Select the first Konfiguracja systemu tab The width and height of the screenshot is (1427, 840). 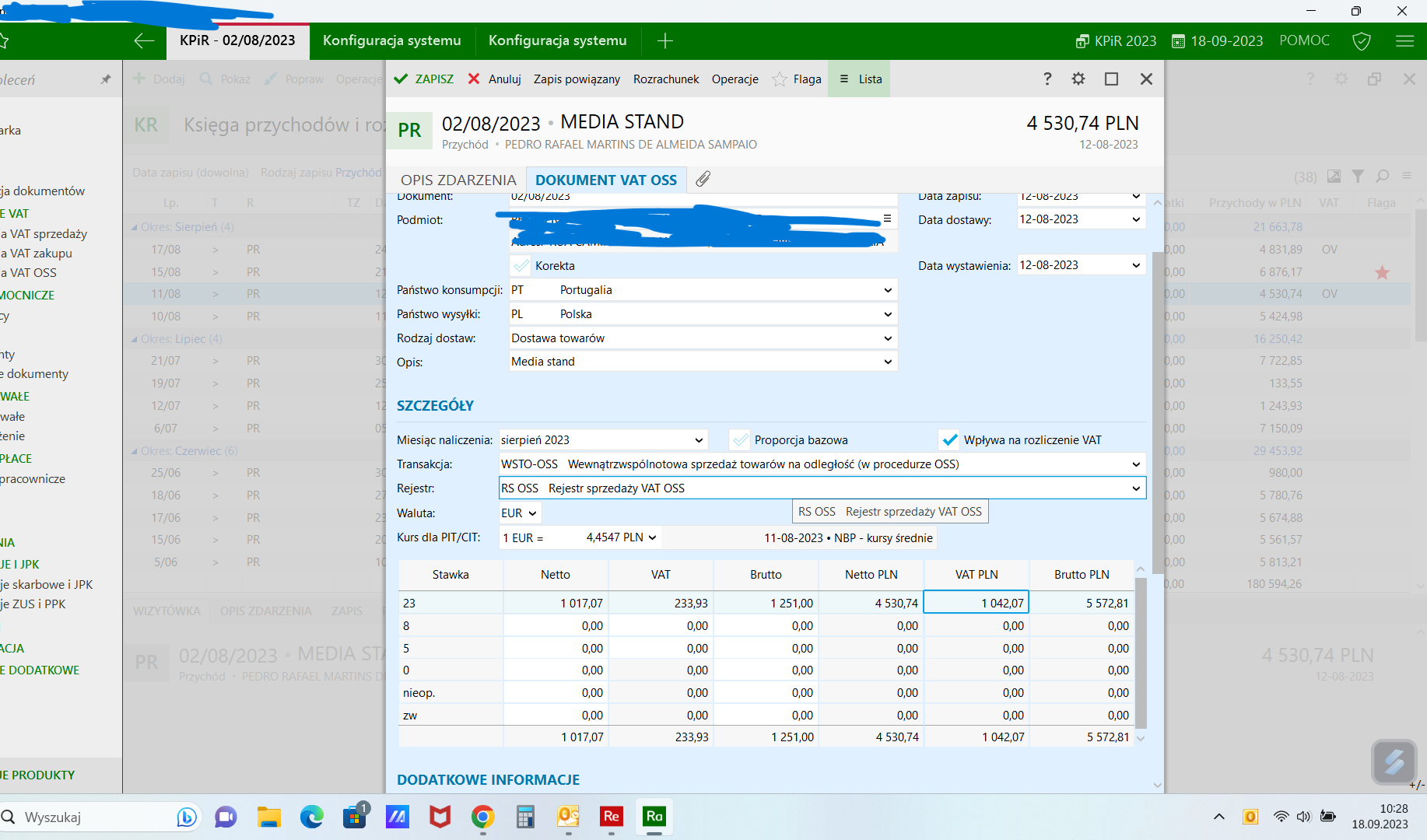[x=391, y=40]
